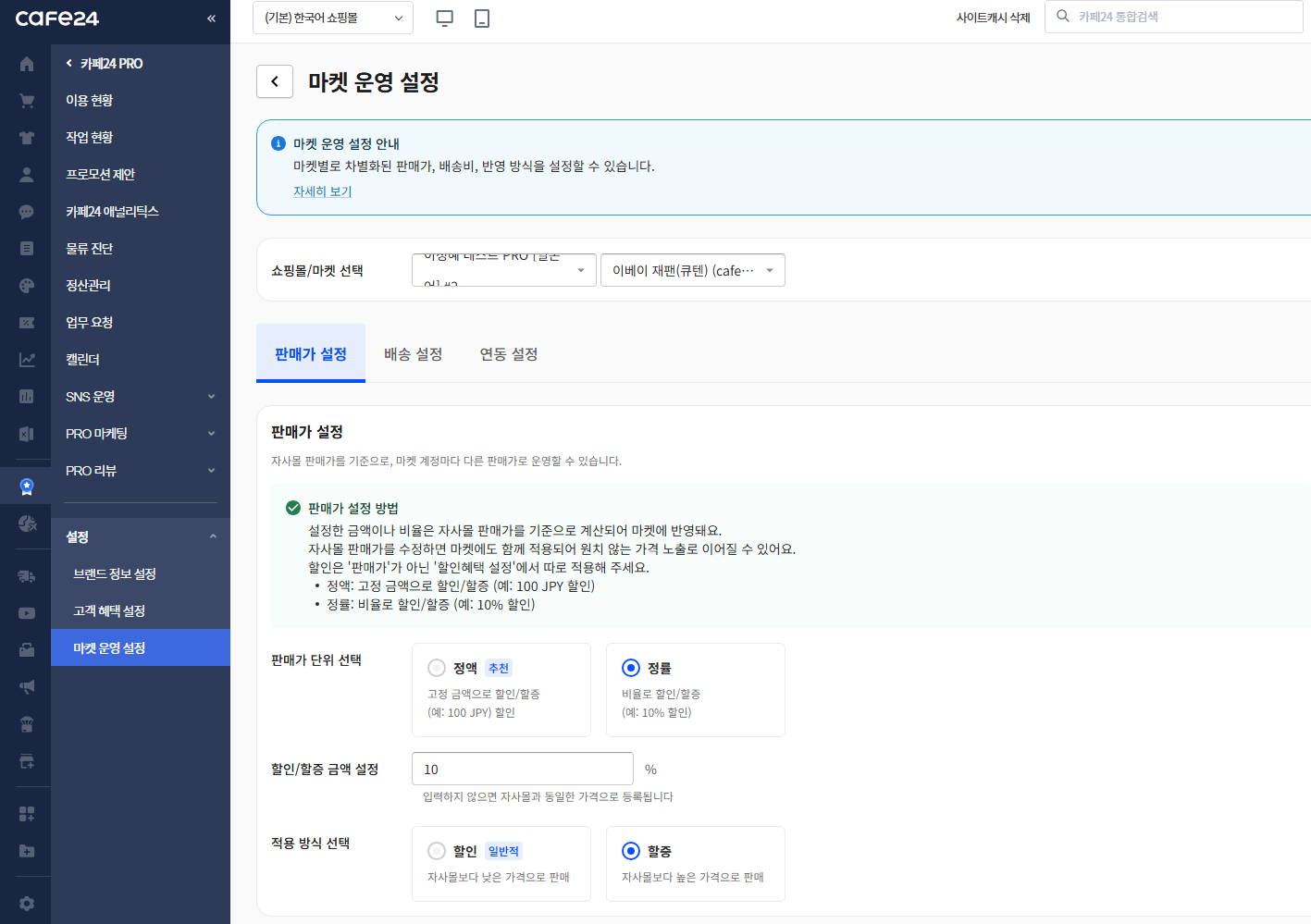Click the gear settings icon at rail bottom
The width and height of the screenshot is (1311, 924).
pyautogui.click(x=26, y=904)
